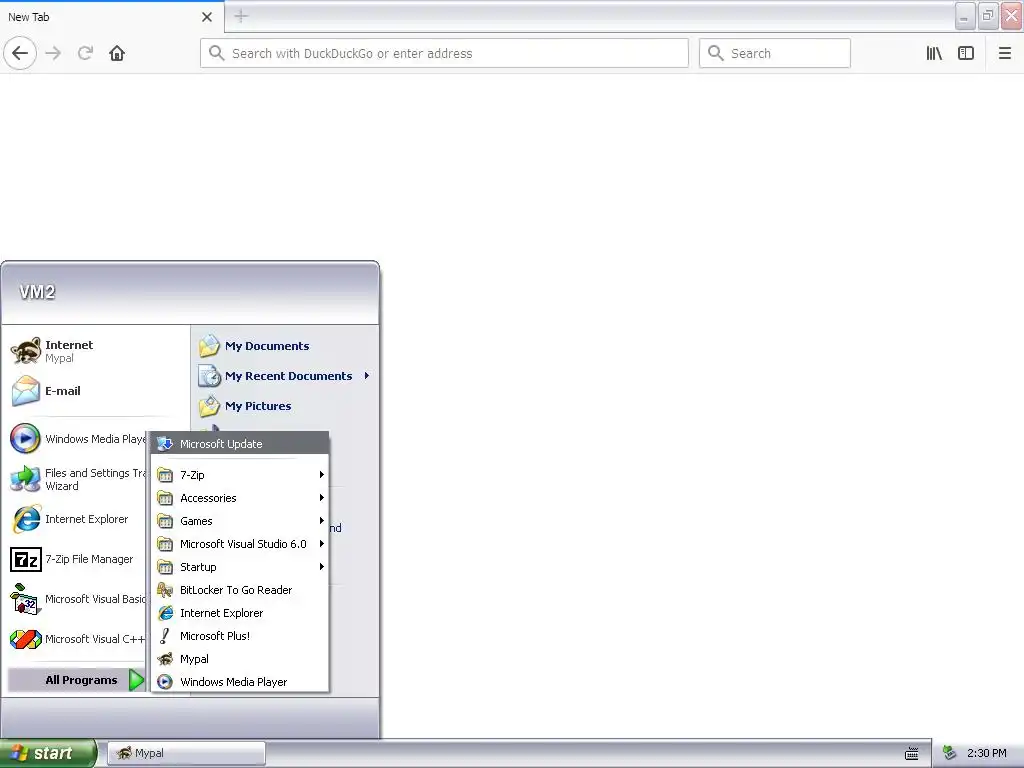Click All Programs button
This screenshot has width=1024, height=768.
click(76, 680)
